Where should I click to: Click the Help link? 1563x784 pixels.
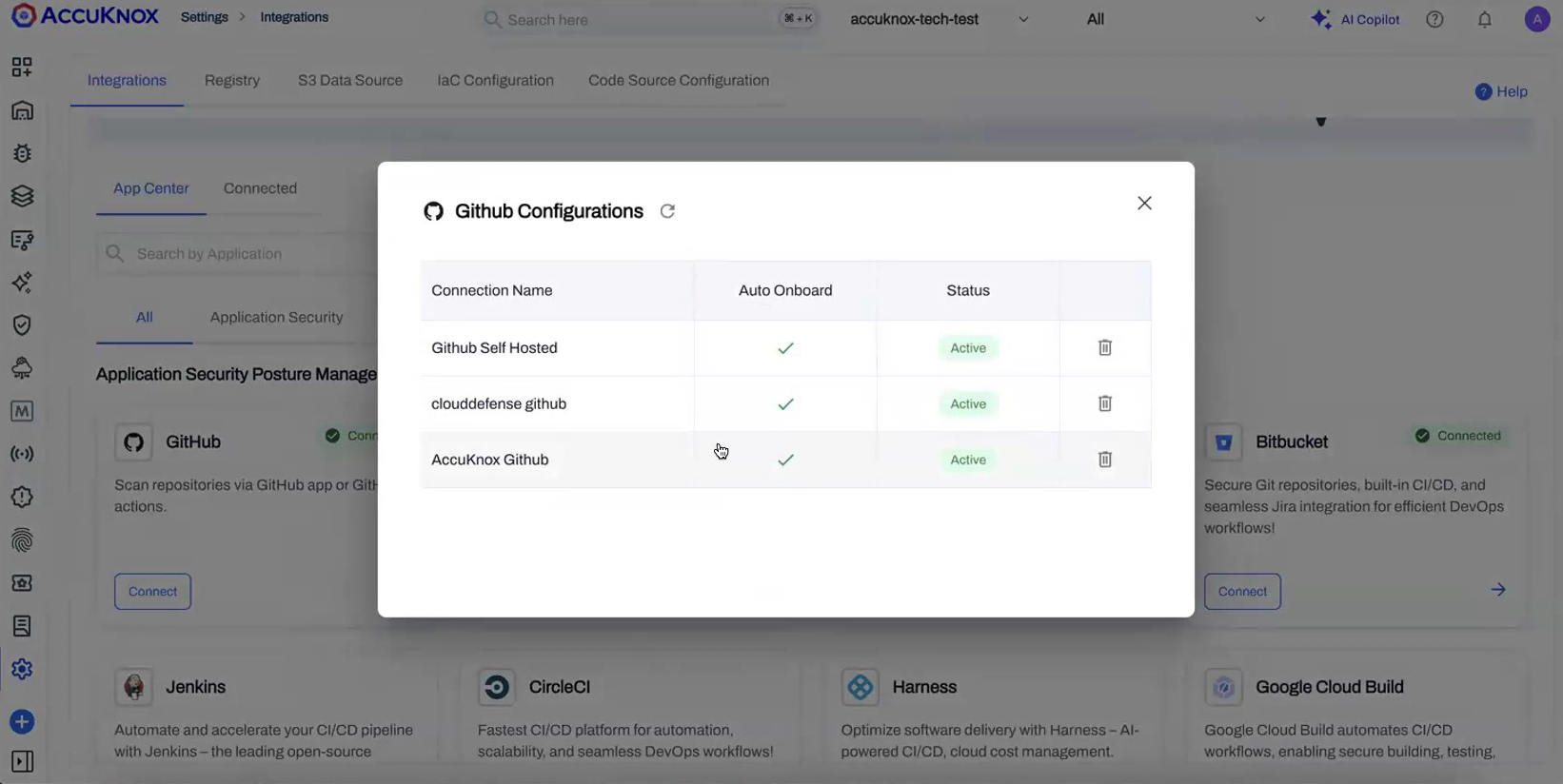(1501, 91)
